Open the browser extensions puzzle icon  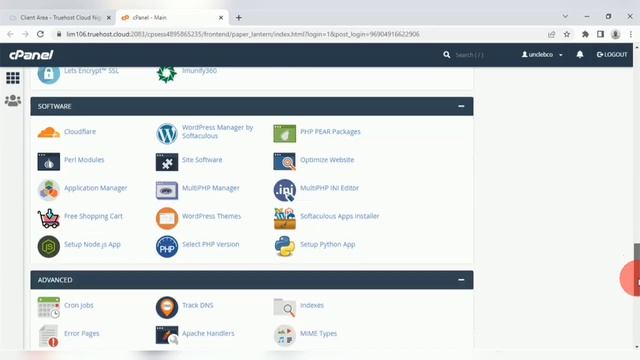[585, 34]
